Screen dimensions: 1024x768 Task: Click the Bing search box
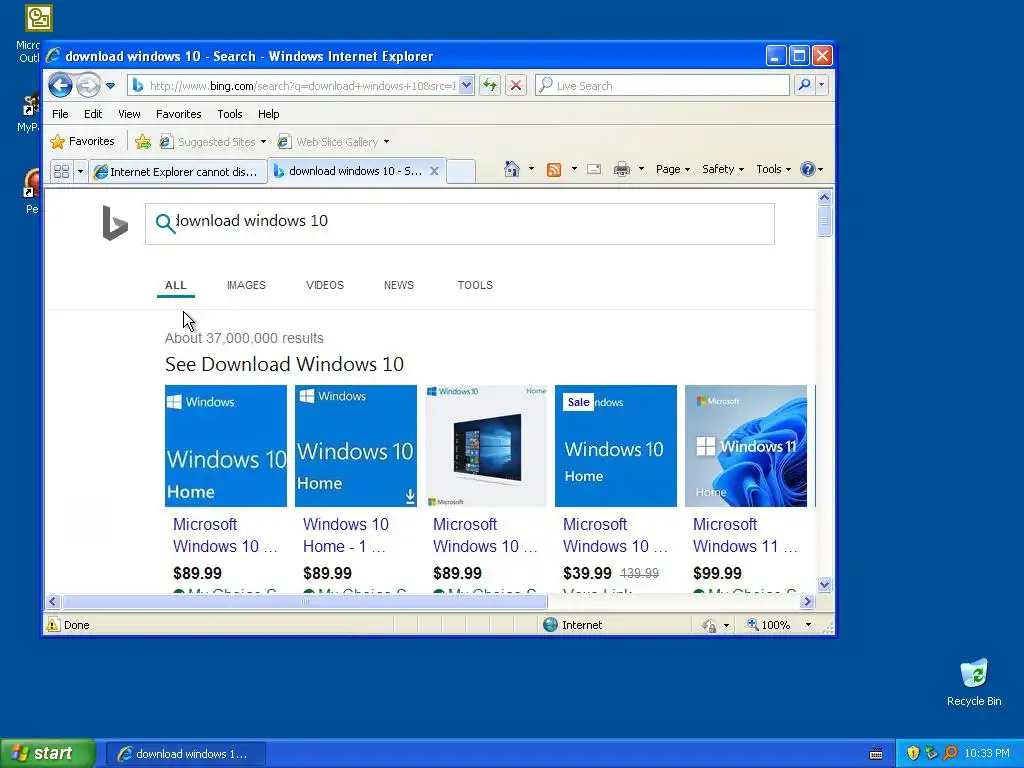pos(460,224)
